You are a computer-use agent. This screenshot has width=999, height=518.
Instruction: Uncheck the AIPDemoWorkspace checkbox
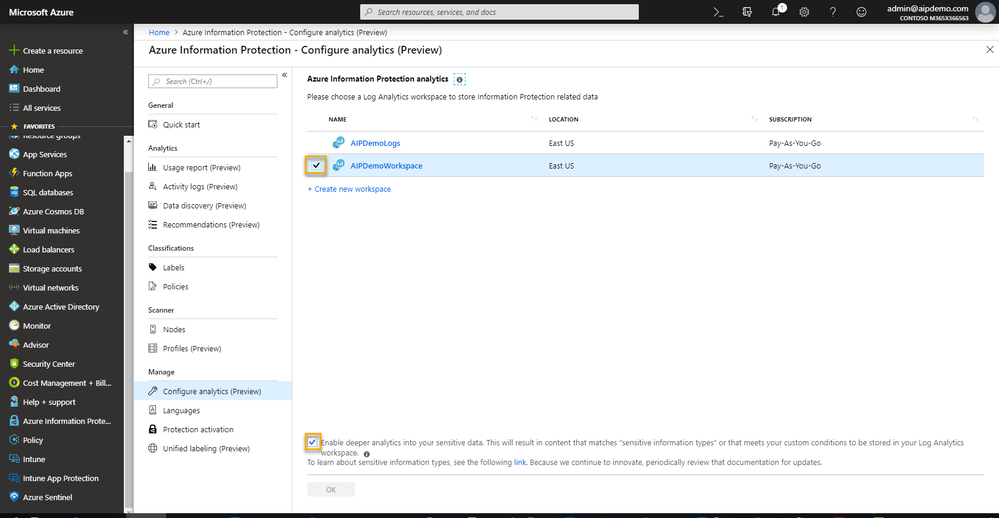pos(316,166)
